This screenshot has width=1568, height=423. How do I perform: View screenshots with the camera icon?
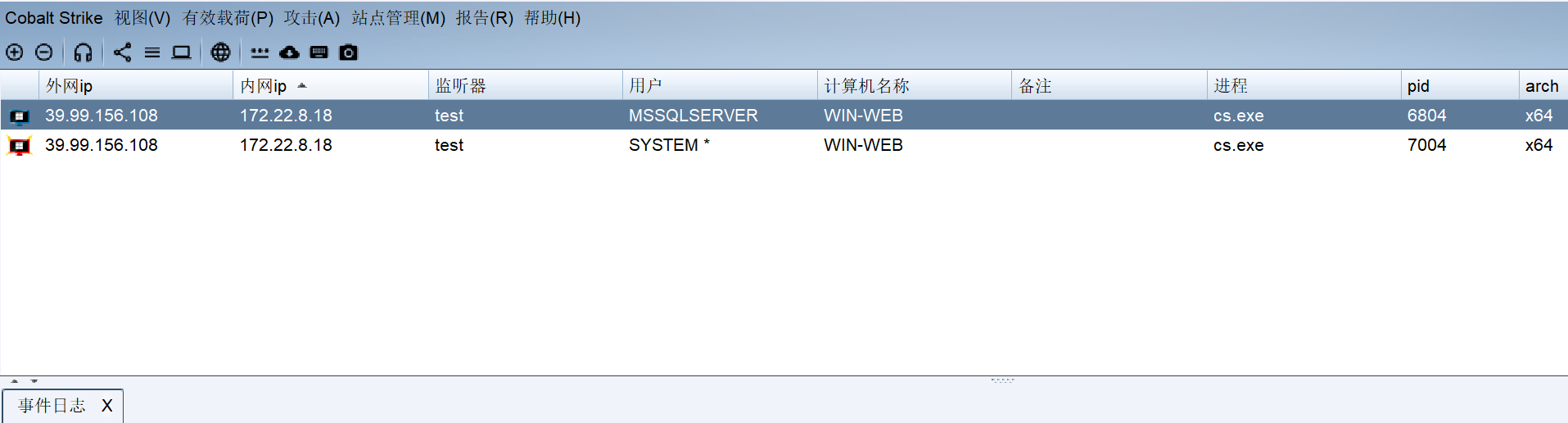(x=349, y=52)
